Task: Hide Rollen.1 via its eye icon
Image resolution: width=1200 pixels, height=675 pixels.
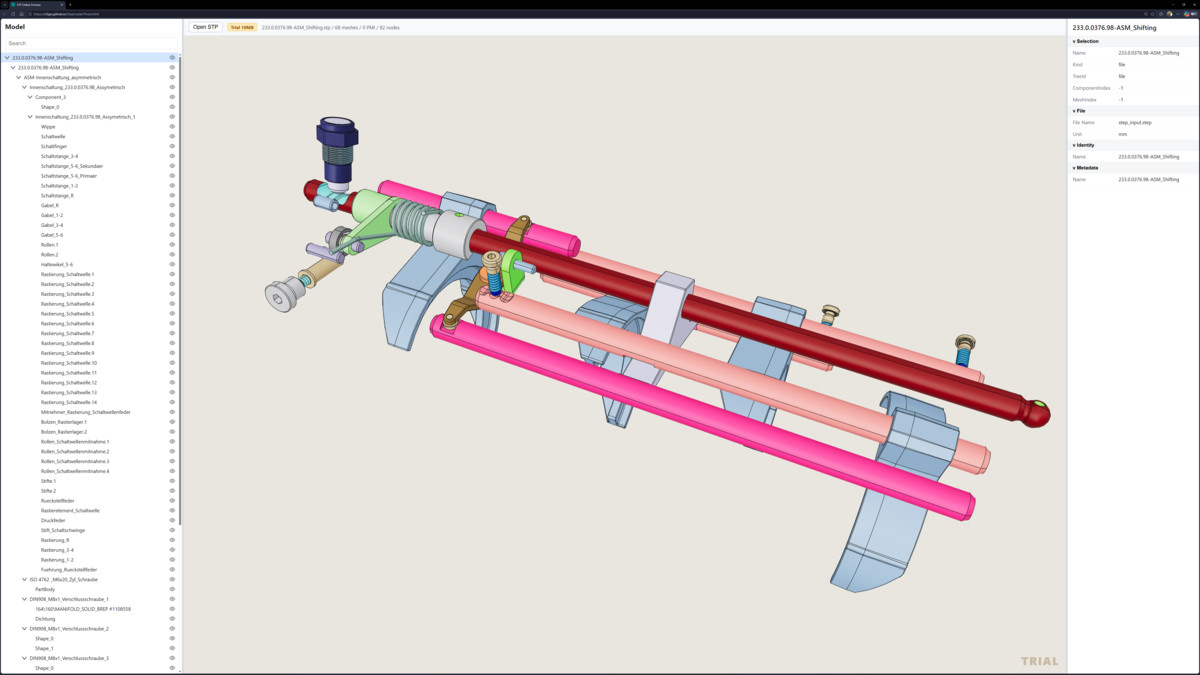Action: click(x=172, y=245)
